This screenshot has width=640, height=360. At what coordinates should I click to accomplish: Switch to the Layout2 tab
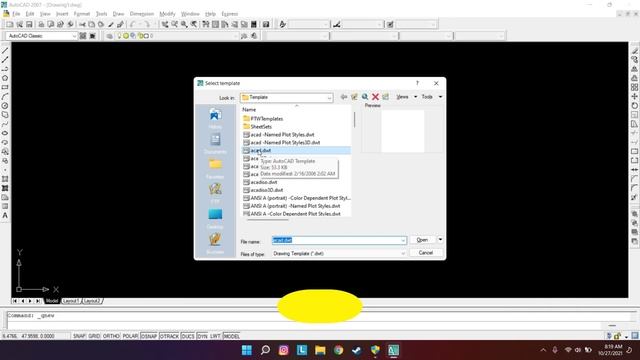click(x=92, y=301)
